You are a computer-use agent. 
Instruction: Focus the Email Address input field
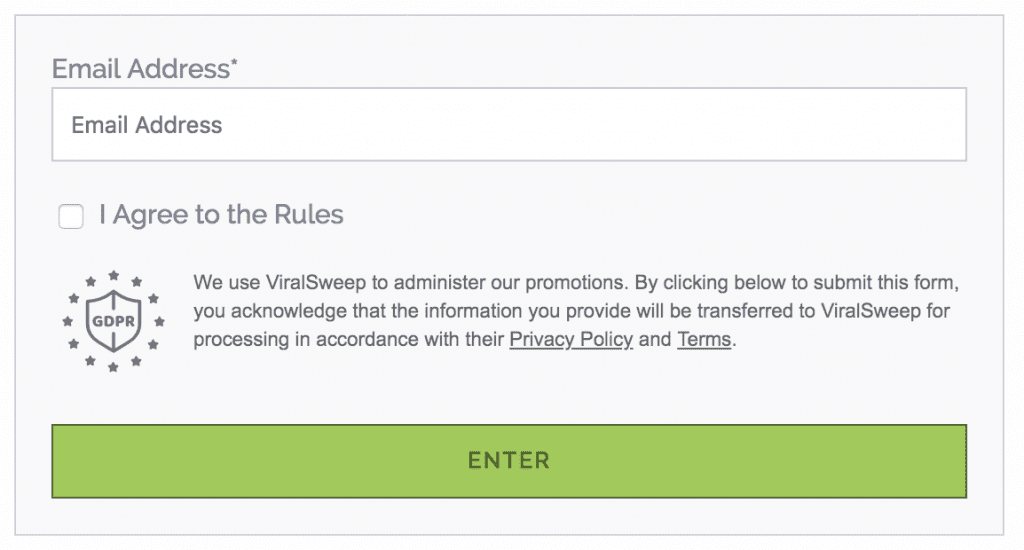509,124
